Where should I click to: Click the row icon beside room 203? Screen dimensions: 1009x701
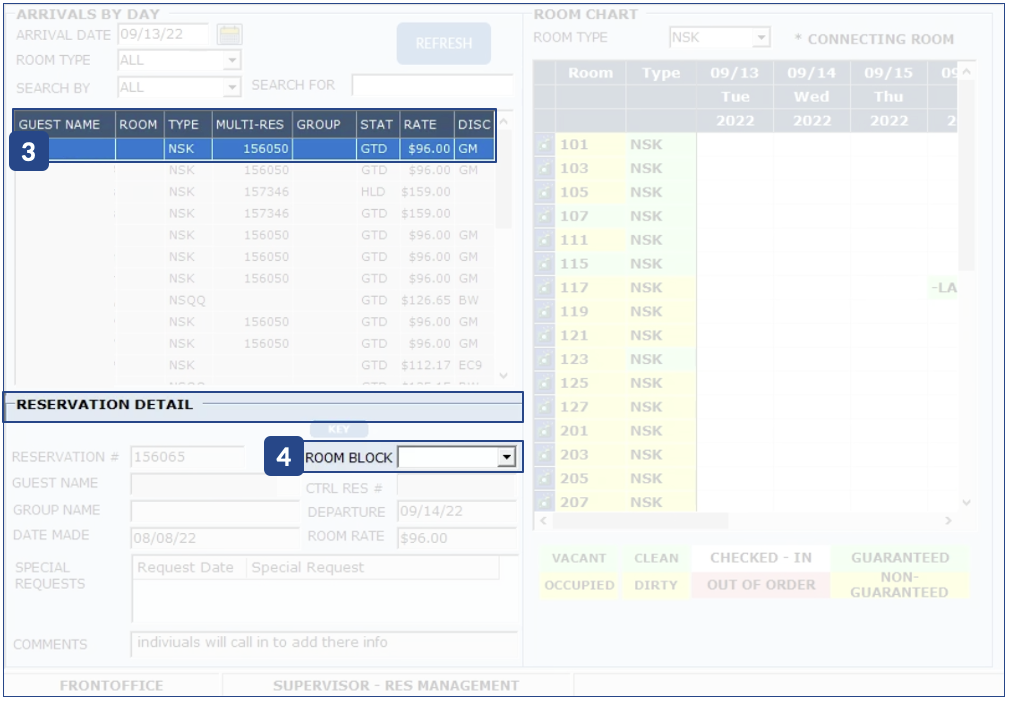[544, 455]
